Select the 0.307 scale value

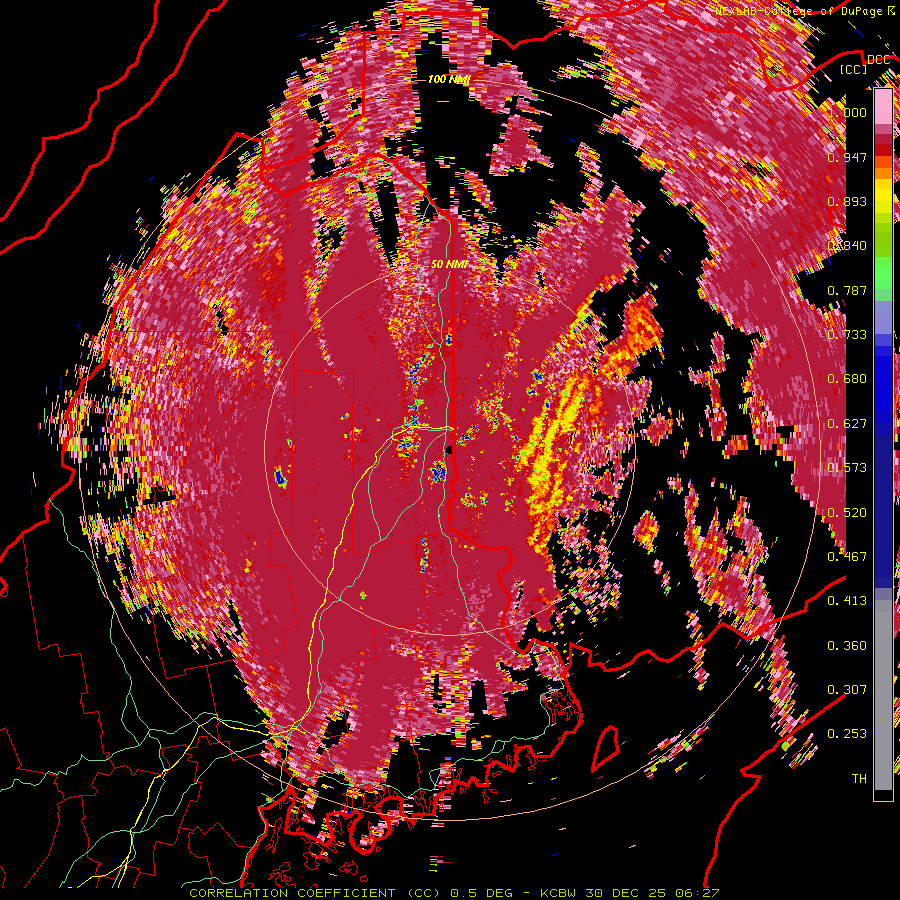pos(847,690)
